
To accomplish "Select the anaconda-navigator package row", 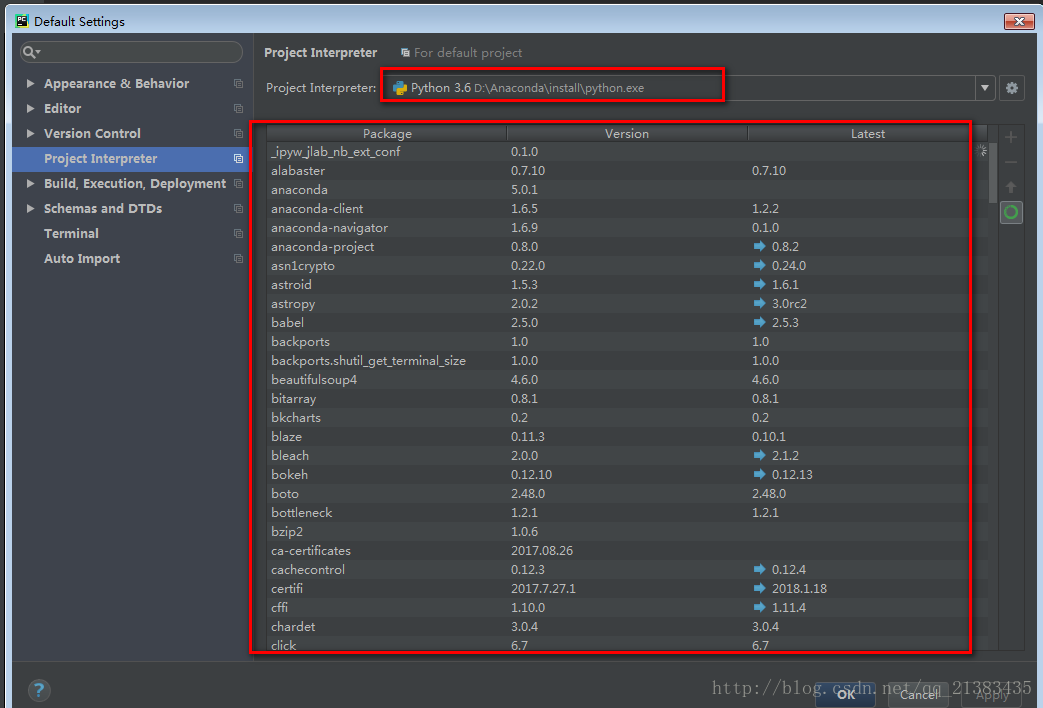I will [627, 228].
